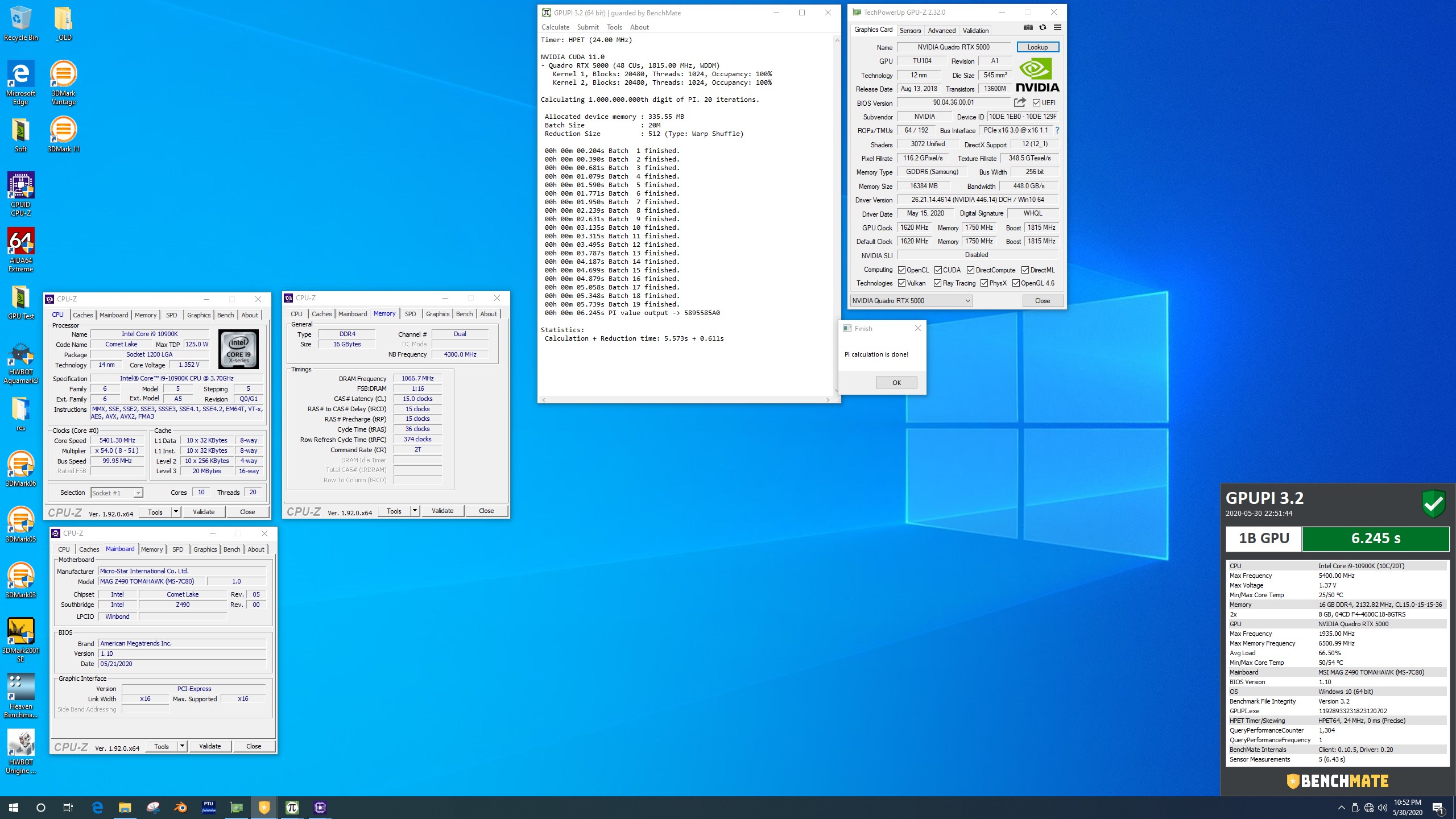
Task: Open File Explorer from taskbar
Action: pyautogui.click(x=125, y=807)
